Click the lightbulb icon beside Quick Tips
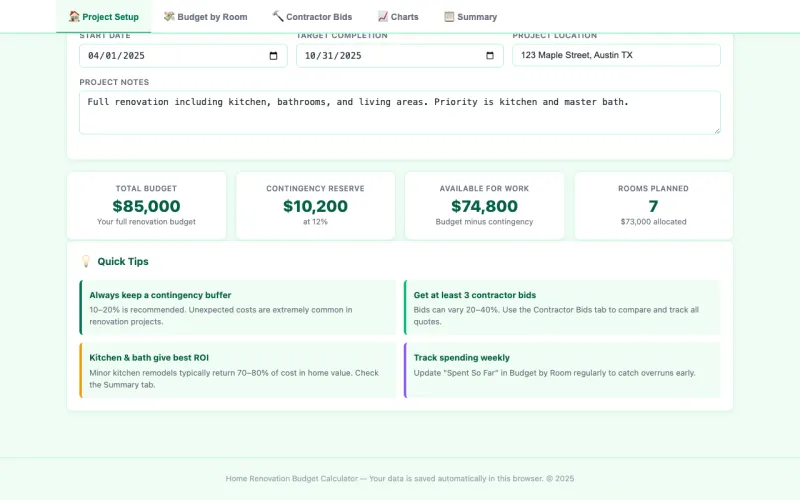This screenshot has width=800, height=500. point(86,262)
